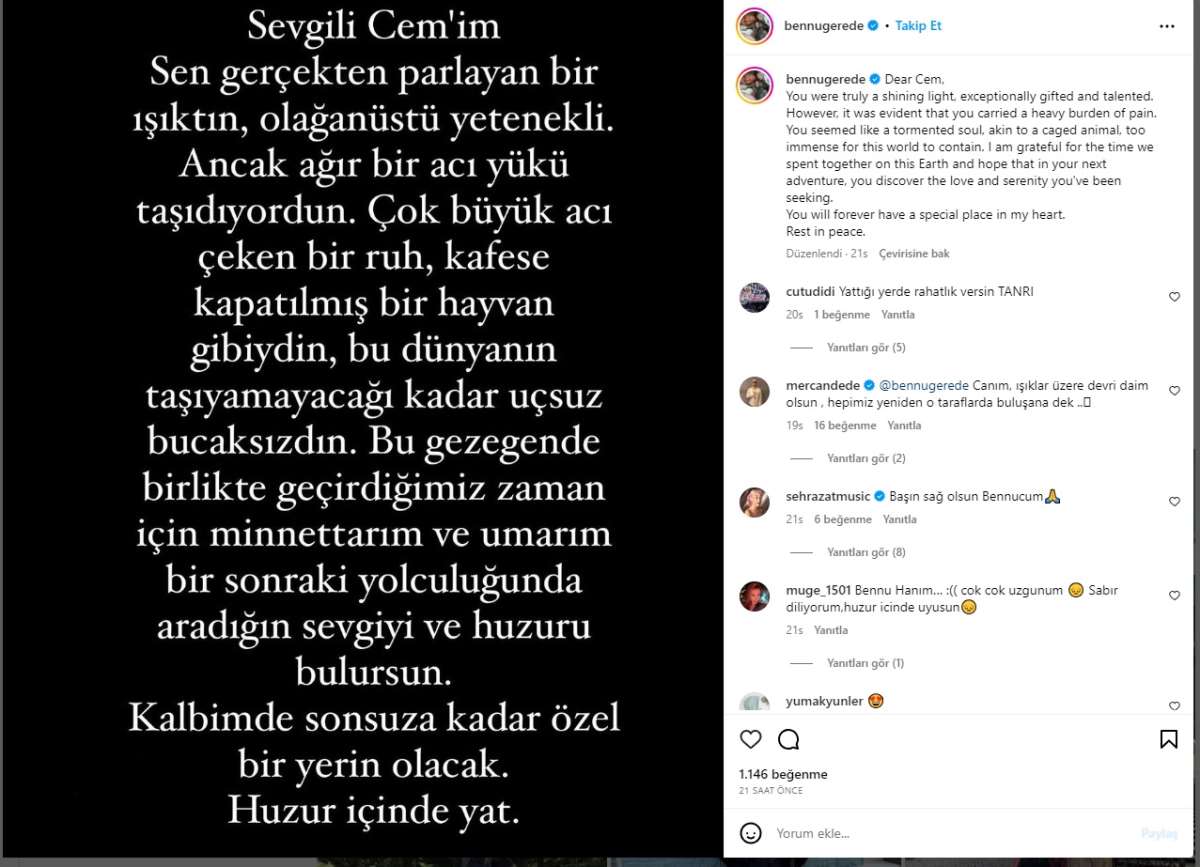Open the three-dot more options menu

(x=1167, y=26)
